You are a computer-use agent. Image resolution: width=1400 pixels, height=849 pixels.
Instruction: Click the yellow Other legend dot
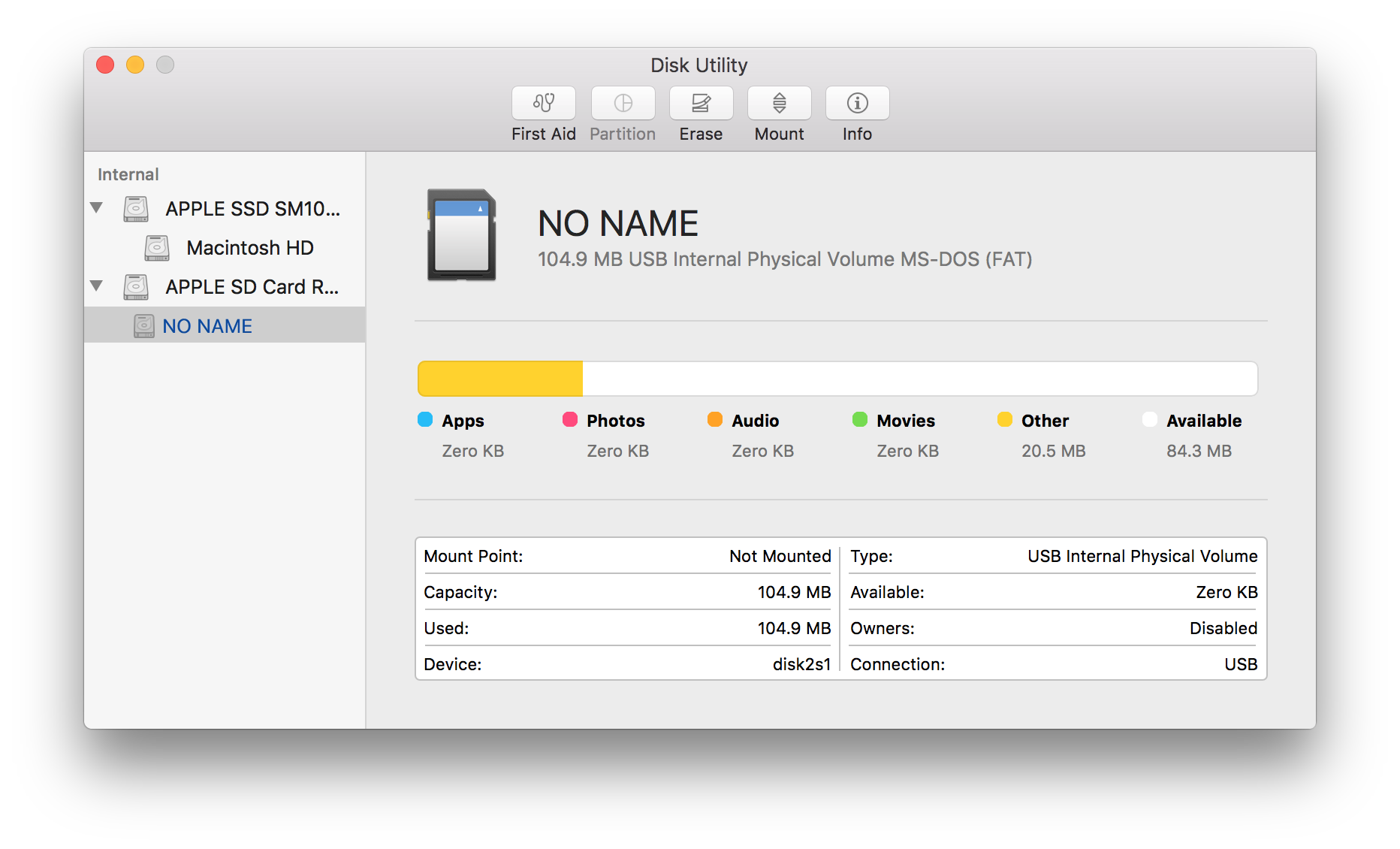[x=1005, y=419]
